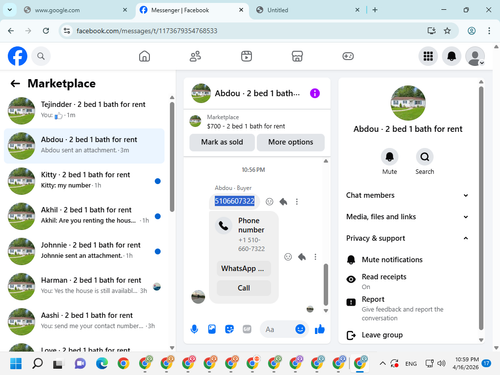Choose a GIF icon
Image resolution: width=500 pixels, height=375 pixels.
(x=247, y=329)
